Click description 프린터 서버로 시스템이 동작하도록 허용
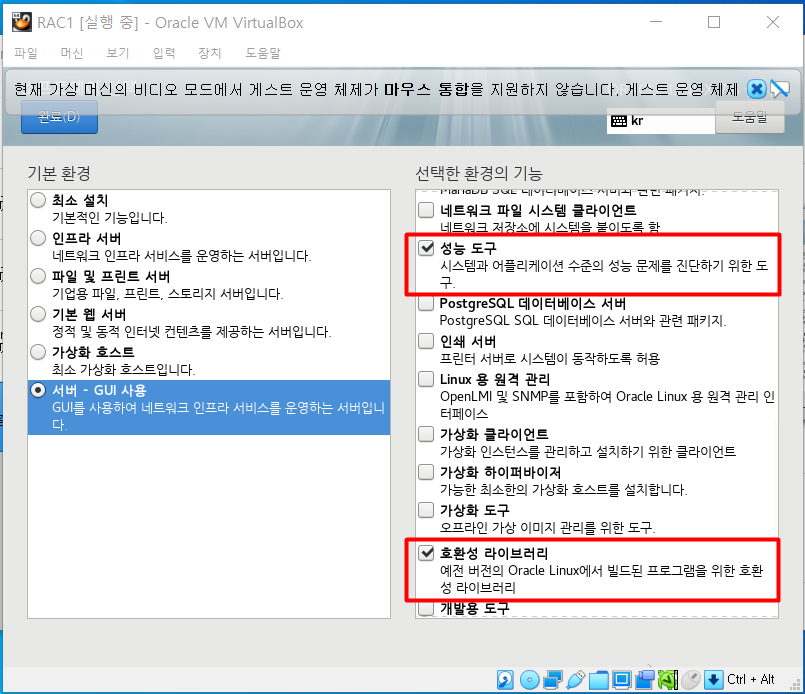This screenshot has height=694, width=805. [550, 359]
